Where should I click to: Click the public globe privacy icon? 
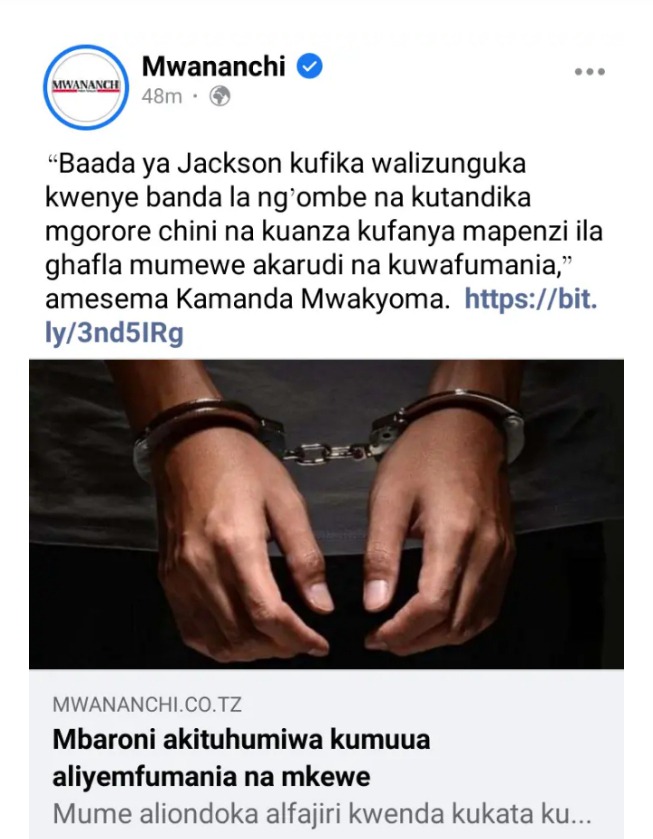click(219, 97)
